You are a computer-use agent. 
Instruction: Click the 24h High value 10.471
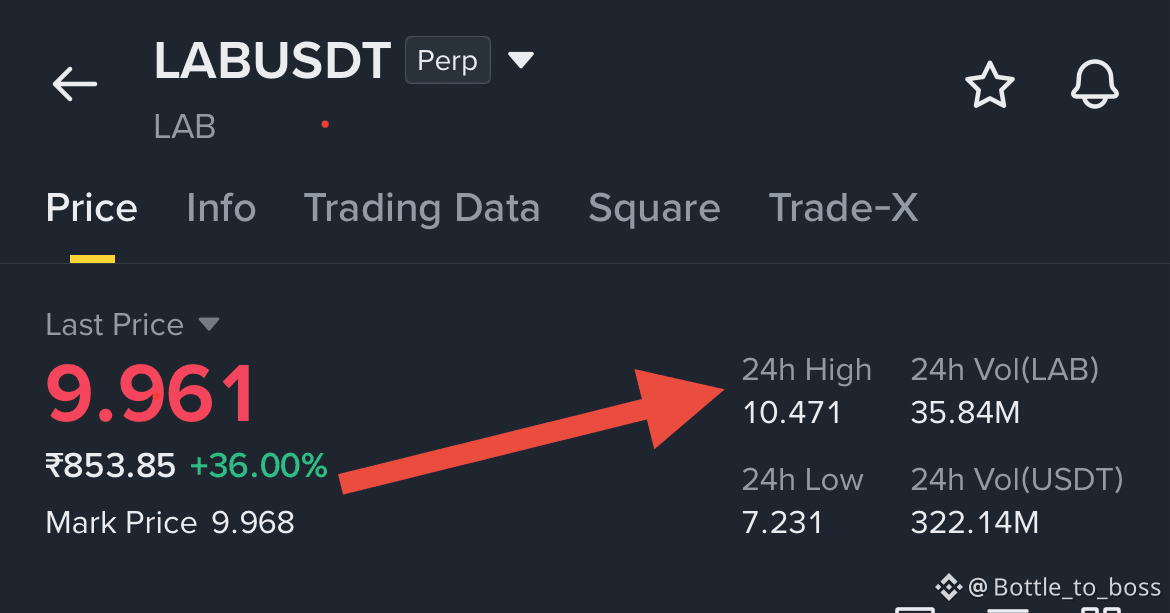pos(792,412)
